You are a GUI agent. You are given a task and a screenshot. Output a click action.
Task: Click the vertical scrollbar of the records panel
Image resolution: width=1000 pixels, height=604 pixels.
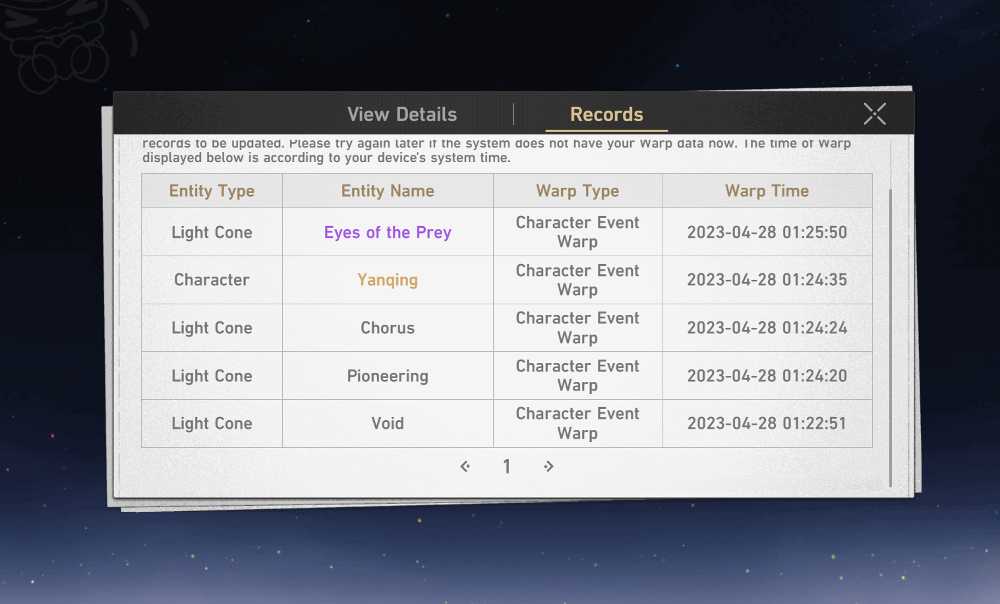point(890,338)
